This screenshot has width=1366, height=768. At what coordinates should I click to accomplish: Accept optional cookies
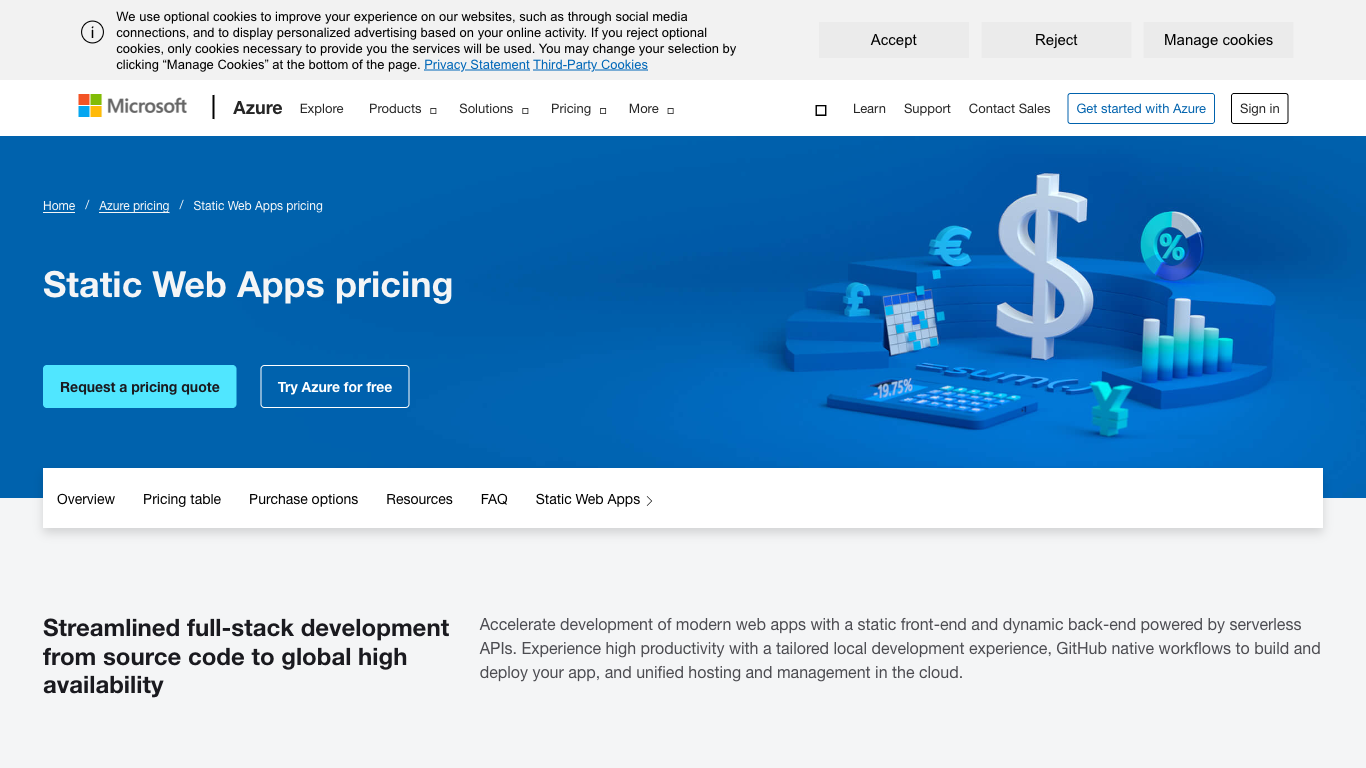(893, 40)
